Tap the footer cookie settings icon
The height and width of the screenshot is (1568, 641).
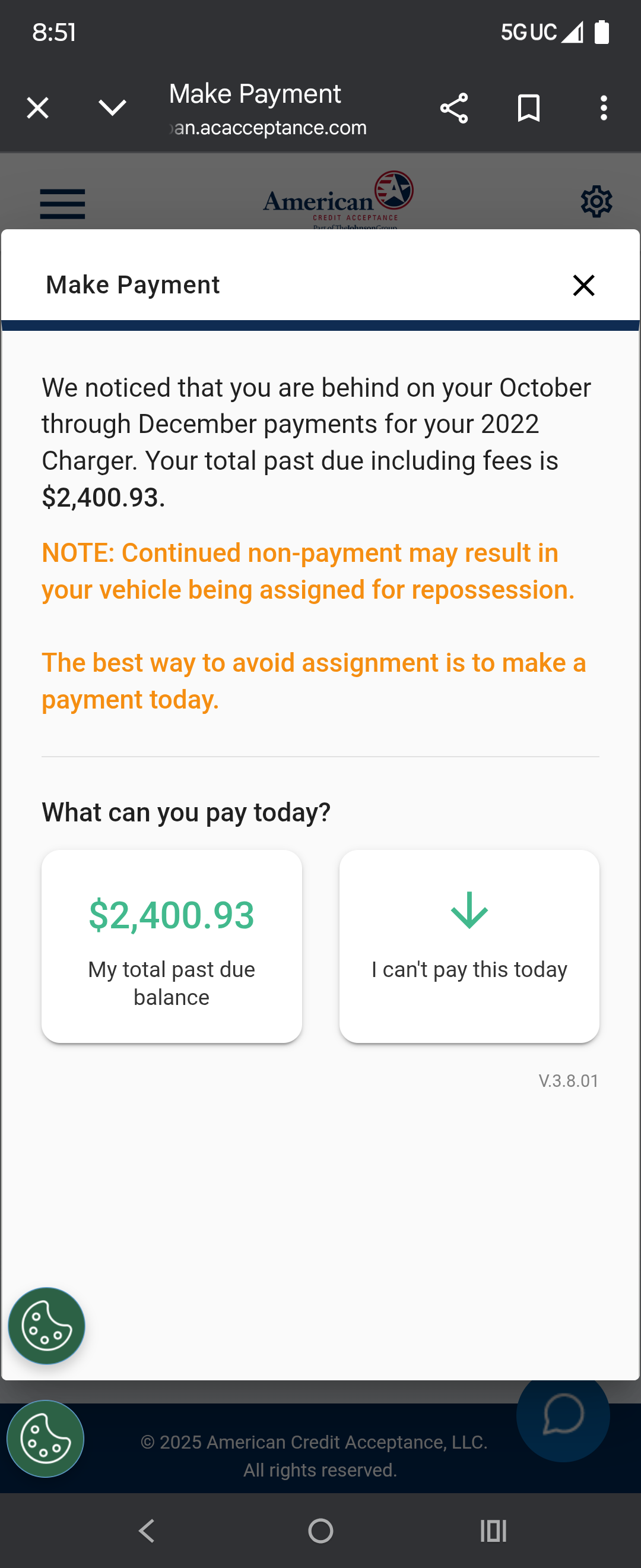46,1439
